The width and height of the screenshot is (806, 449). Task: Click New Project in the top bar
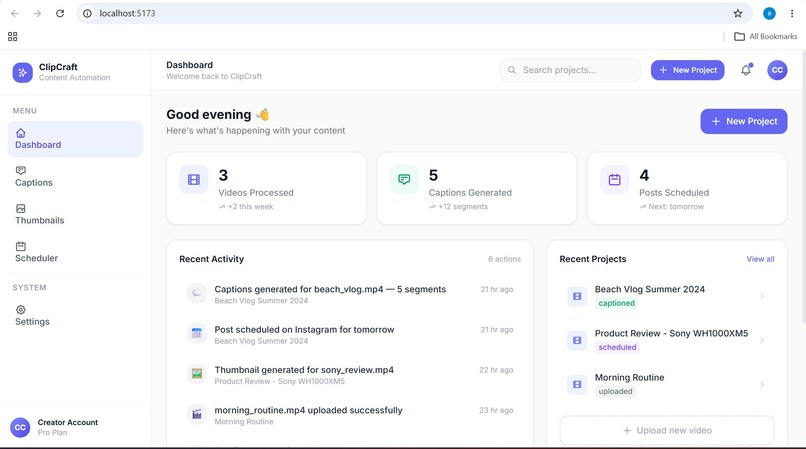click(687, 70)
